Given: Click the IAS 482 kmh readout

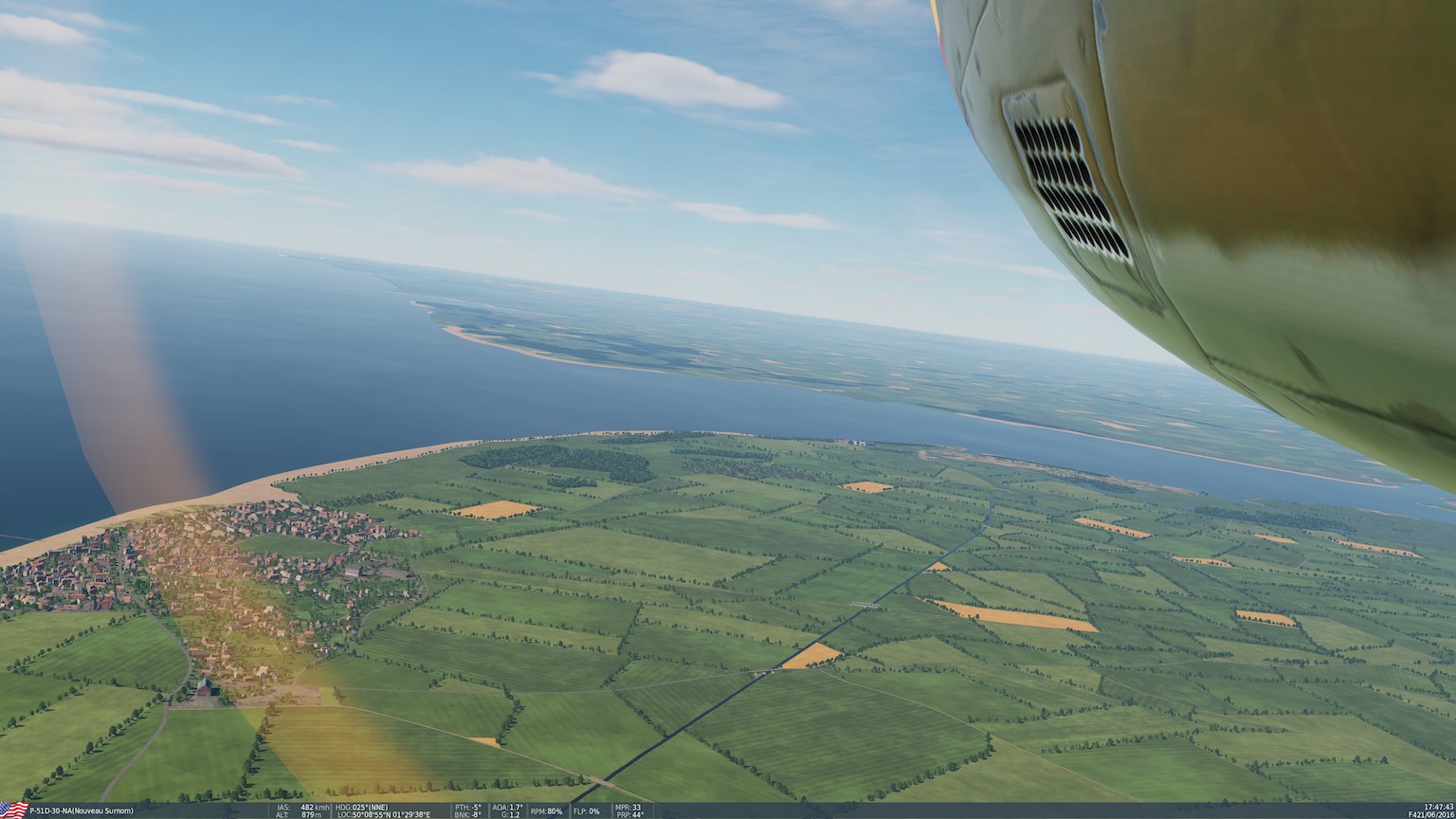Looking at the screenshot, I should pos(303,807).
